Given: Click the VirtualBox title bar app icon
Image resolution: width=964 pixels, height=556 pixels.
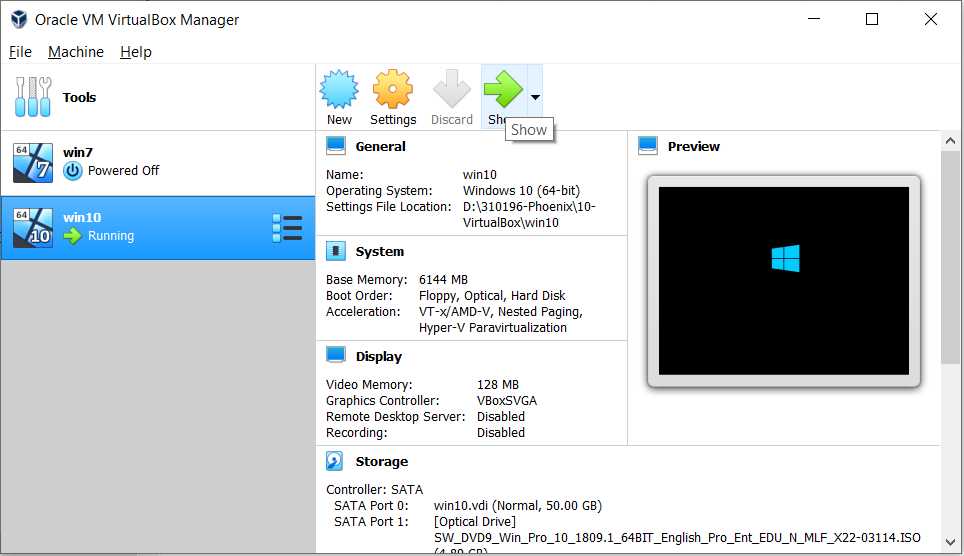Looking at the screenshot, I should 19,20.
